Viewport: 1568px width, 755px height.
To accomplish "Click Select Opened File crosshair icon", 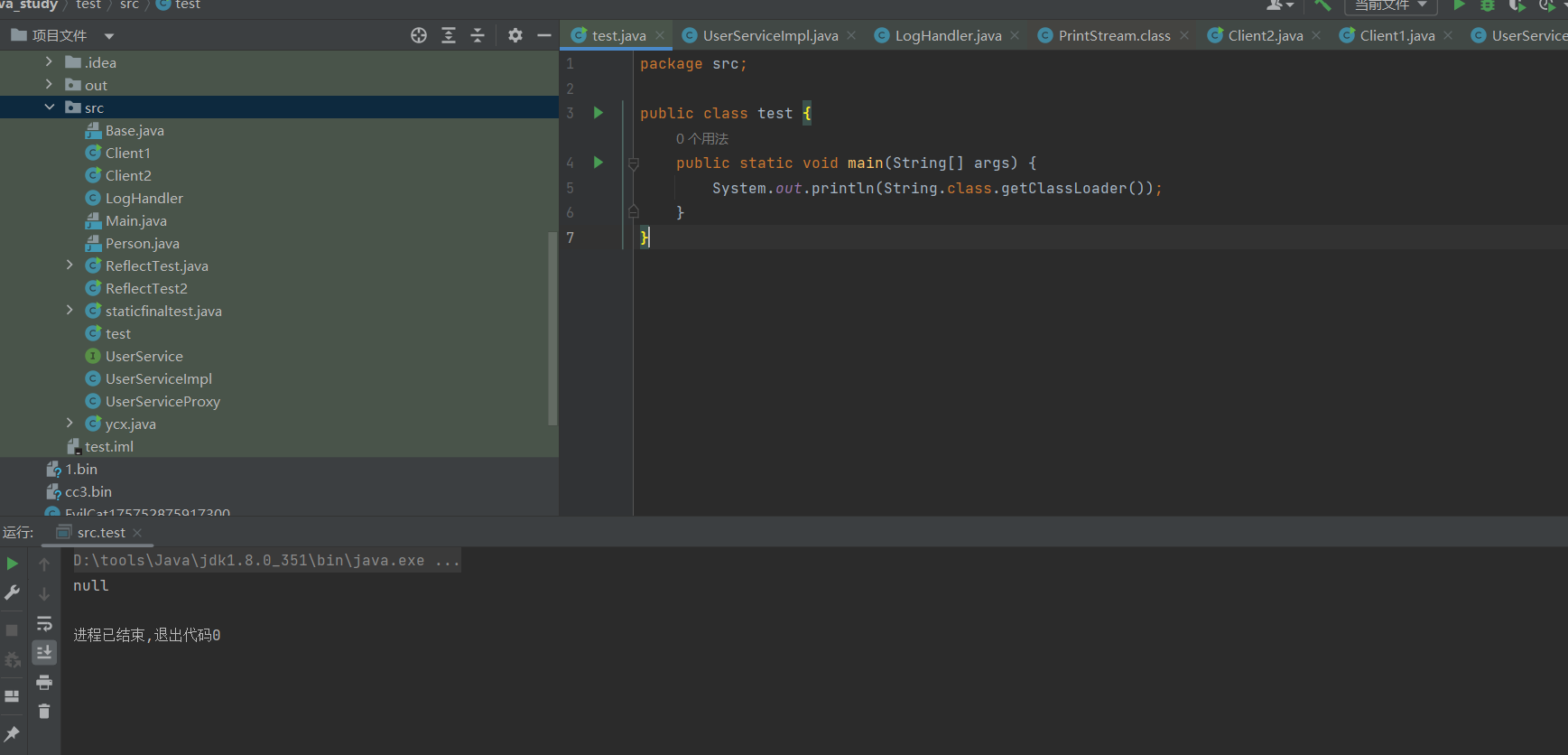I will [x=419, y=35].
